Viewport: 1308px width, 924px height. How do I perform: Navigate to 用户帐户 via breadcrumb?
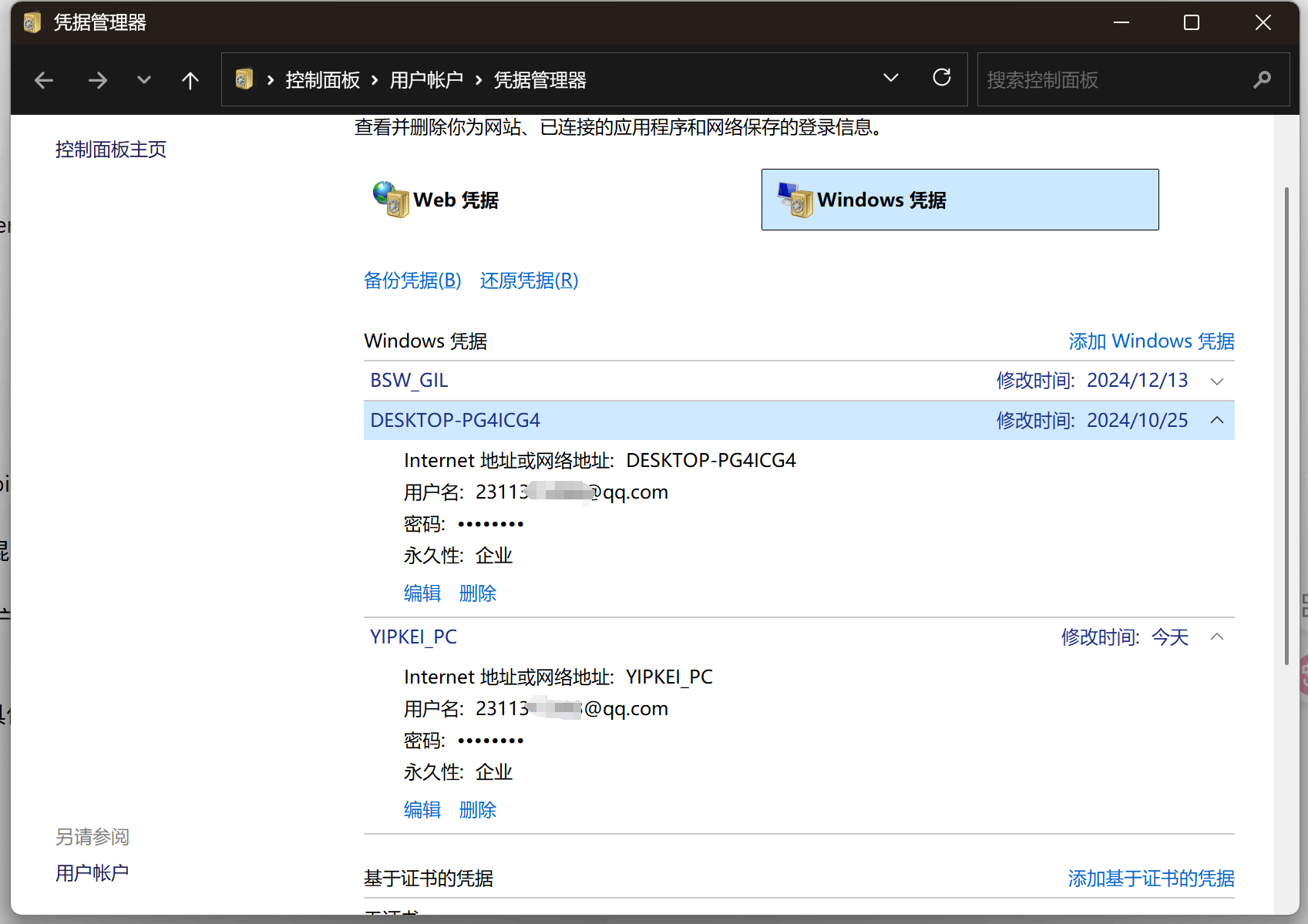point(426,79)
